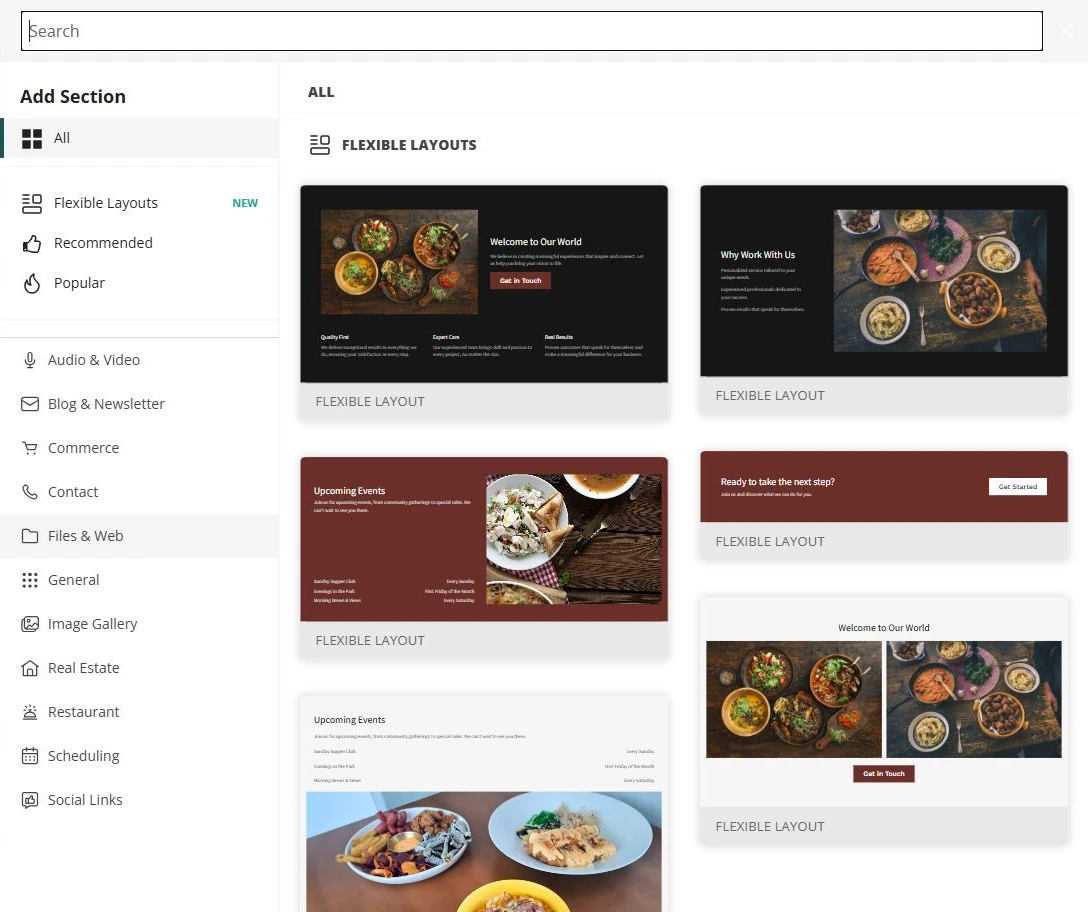Select the Contact category

click(x=140, y=492)
